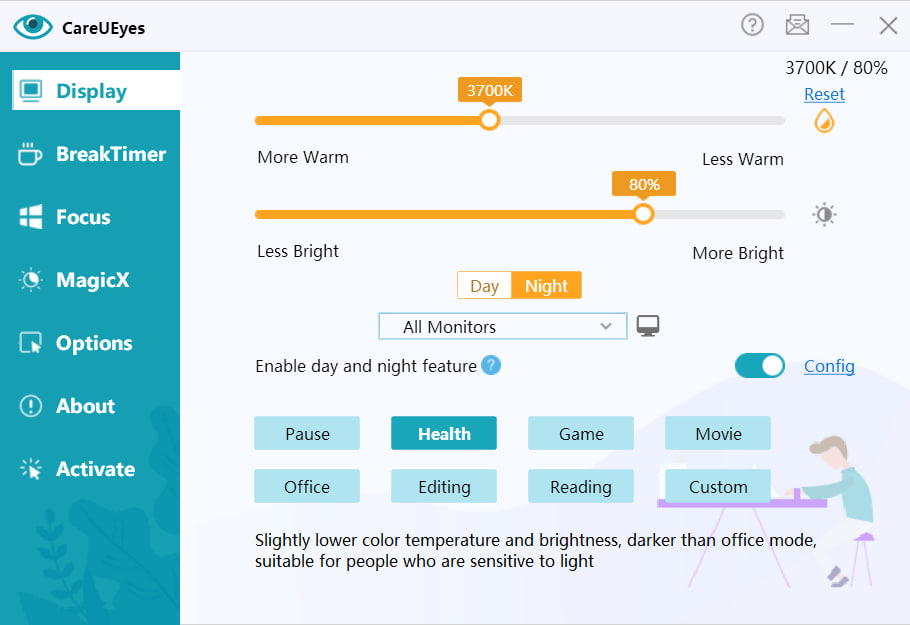Click the More Warm label
The height and width of the screenshot is (625, 910).
(303, 157)
